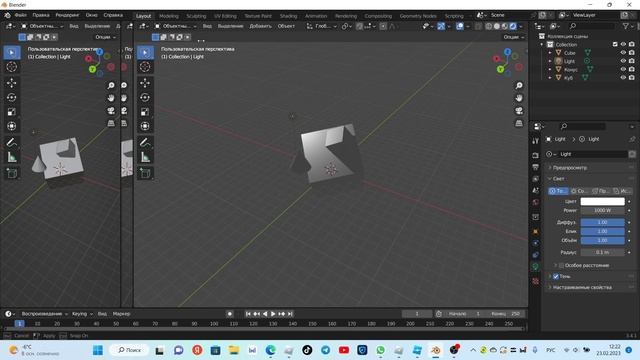Jump to the timeline's last frame

(290, 314)
